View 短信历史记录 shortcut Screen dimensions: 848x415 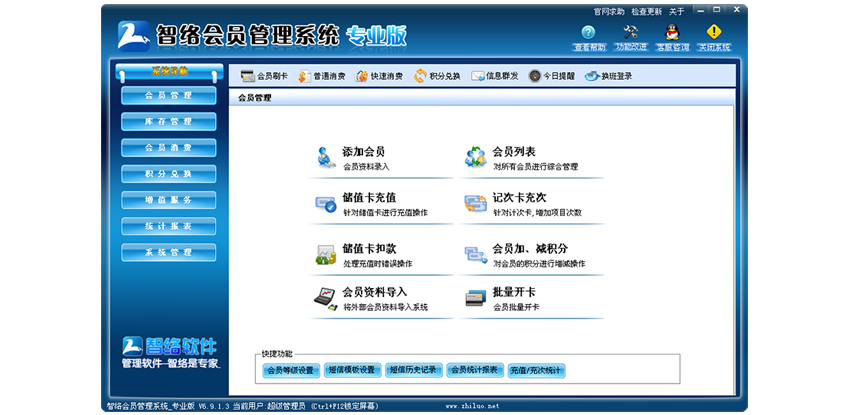(414, 371)
